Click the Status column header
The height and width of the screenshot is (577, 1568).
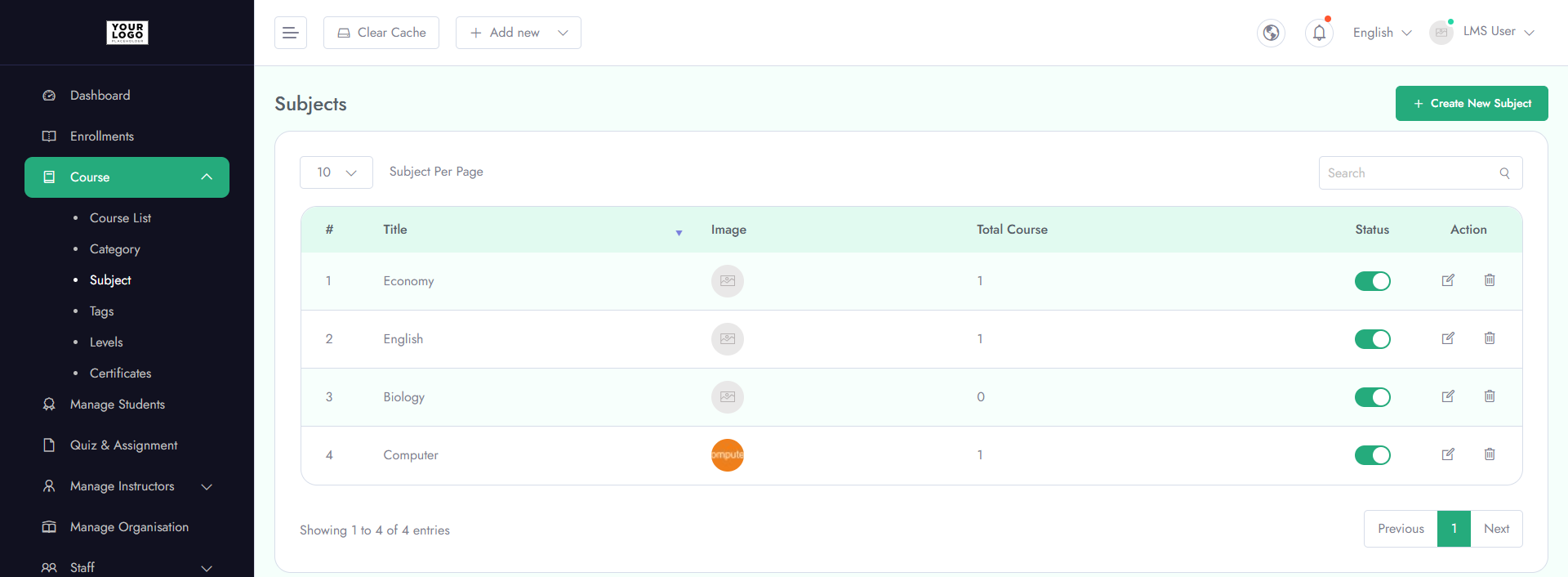[1372, 230]
